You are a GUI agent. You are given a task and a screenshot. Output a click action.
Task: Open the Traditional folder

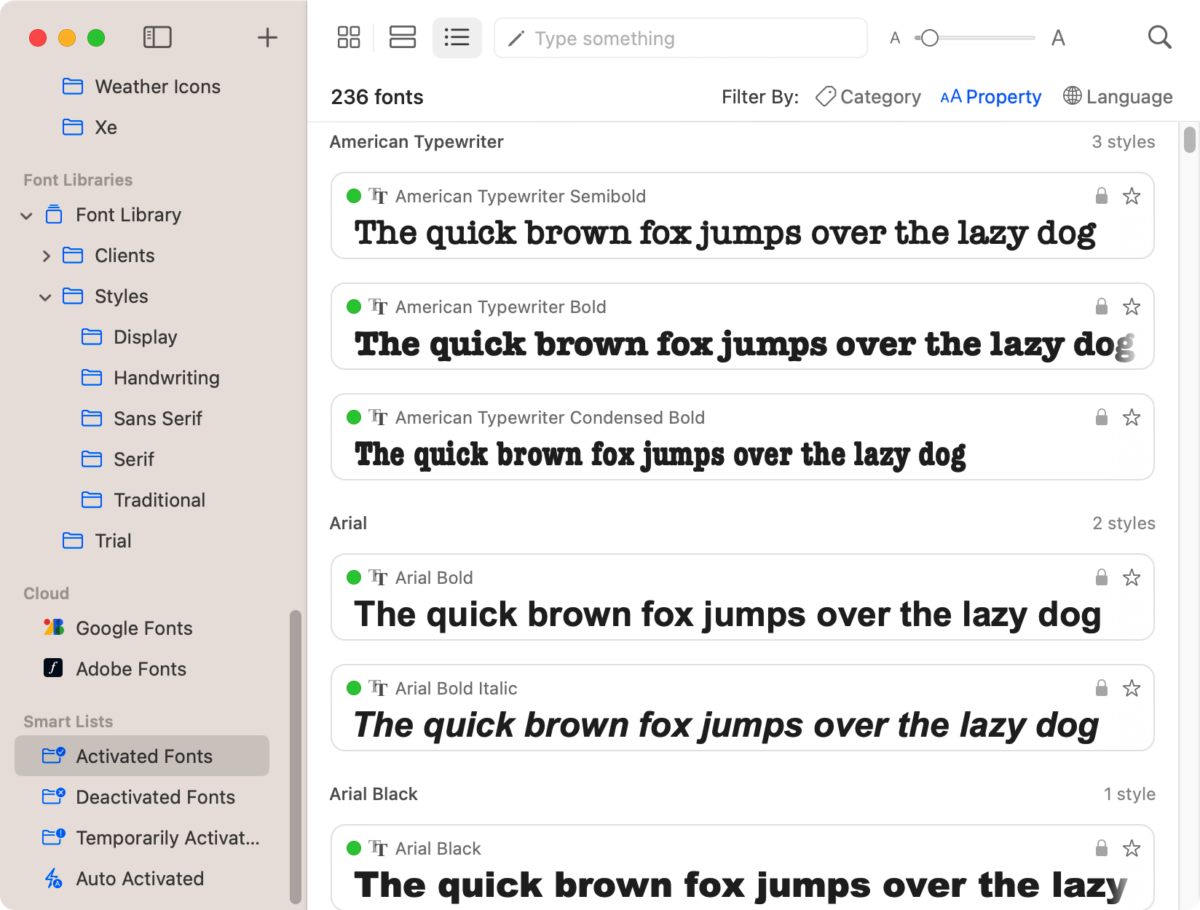tap(143, 500)
